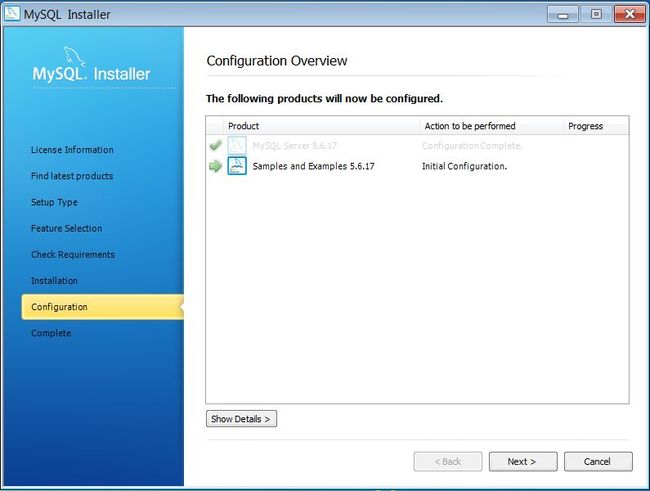Click the green arrow beside Samples and Examples
The height and width of the screenshot is (491, 650).
[x=216, y=166]
